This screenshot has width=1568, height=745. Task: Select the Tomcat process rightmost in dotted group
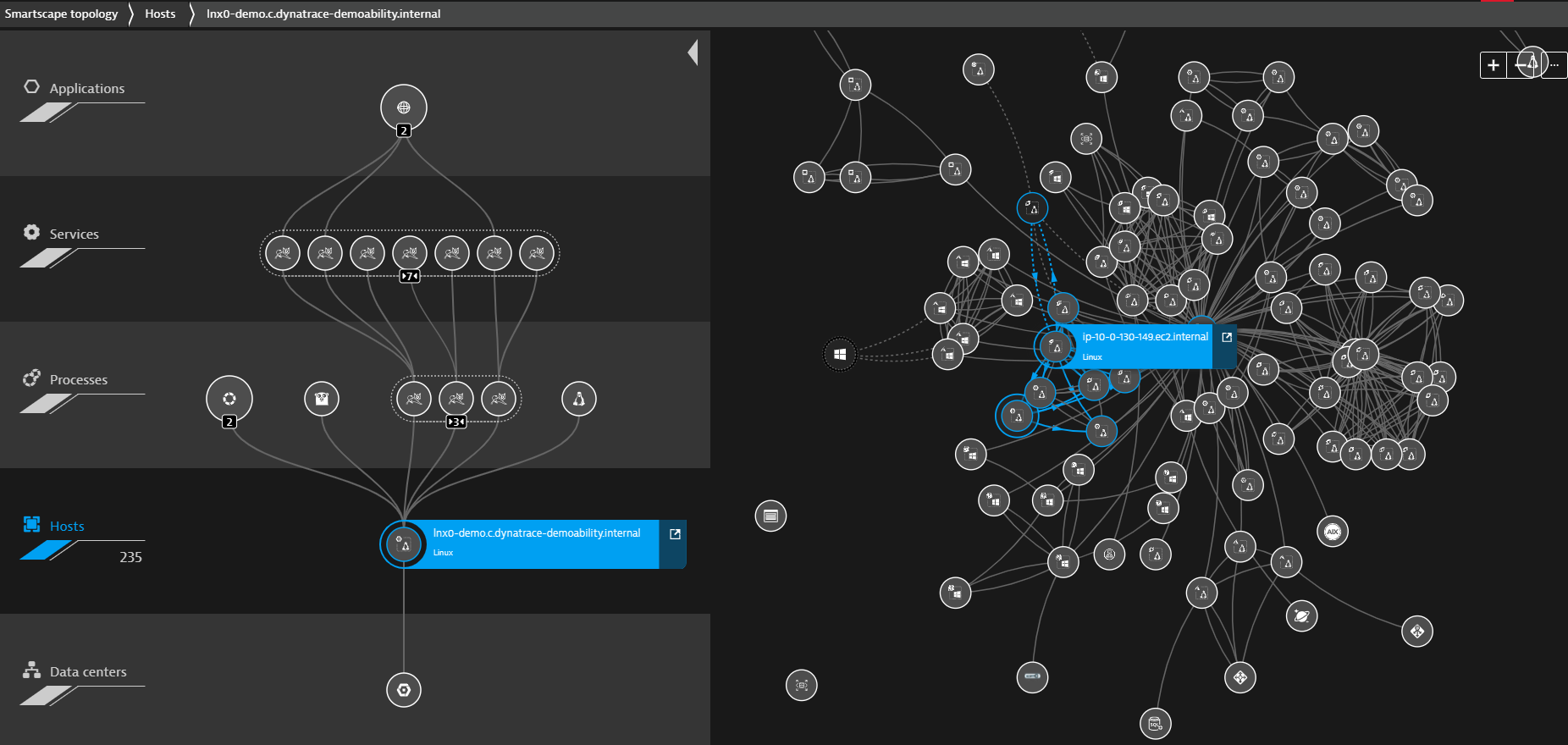499,398
